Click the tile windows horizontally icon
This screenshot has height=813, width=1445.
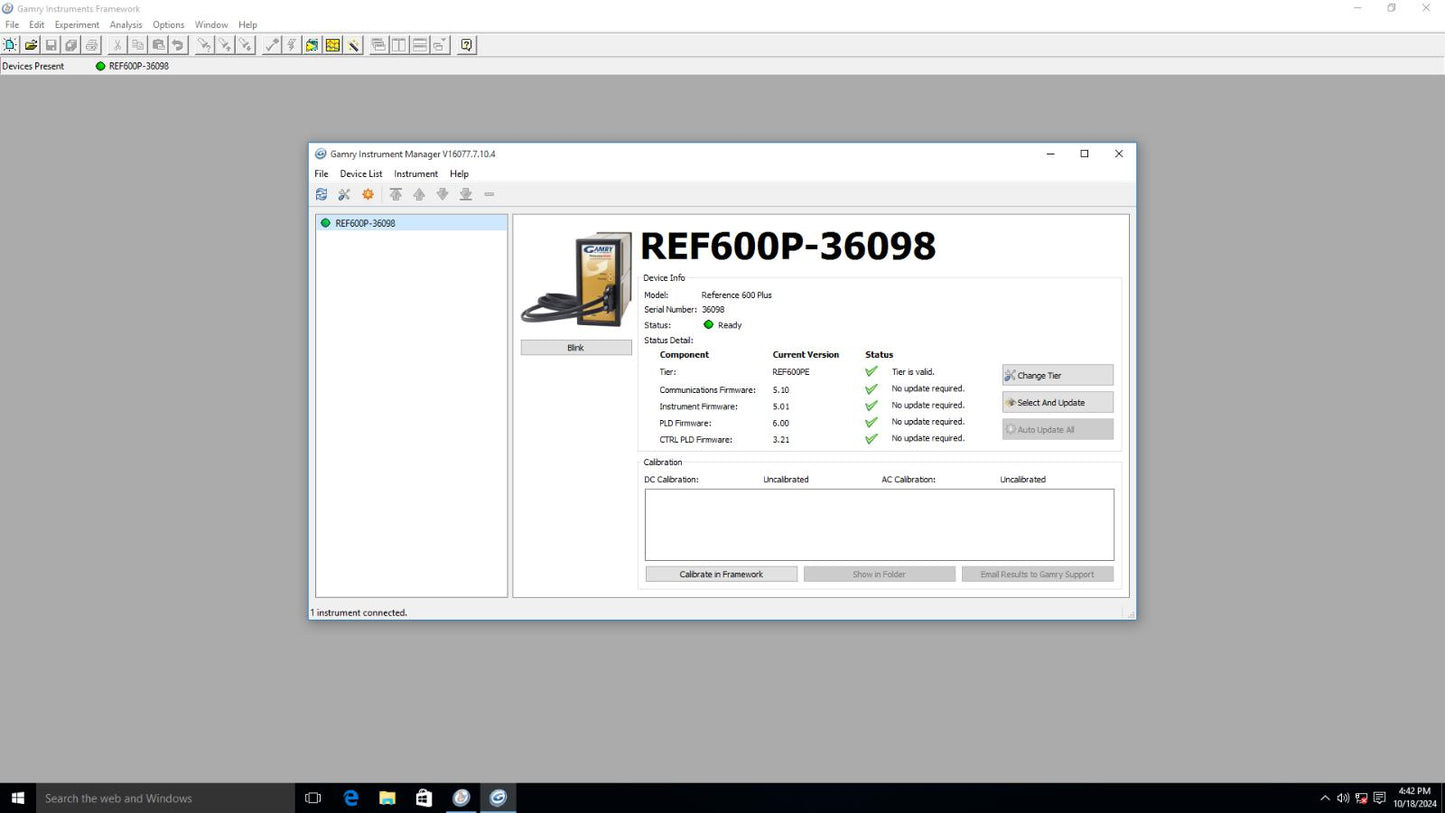419,45
